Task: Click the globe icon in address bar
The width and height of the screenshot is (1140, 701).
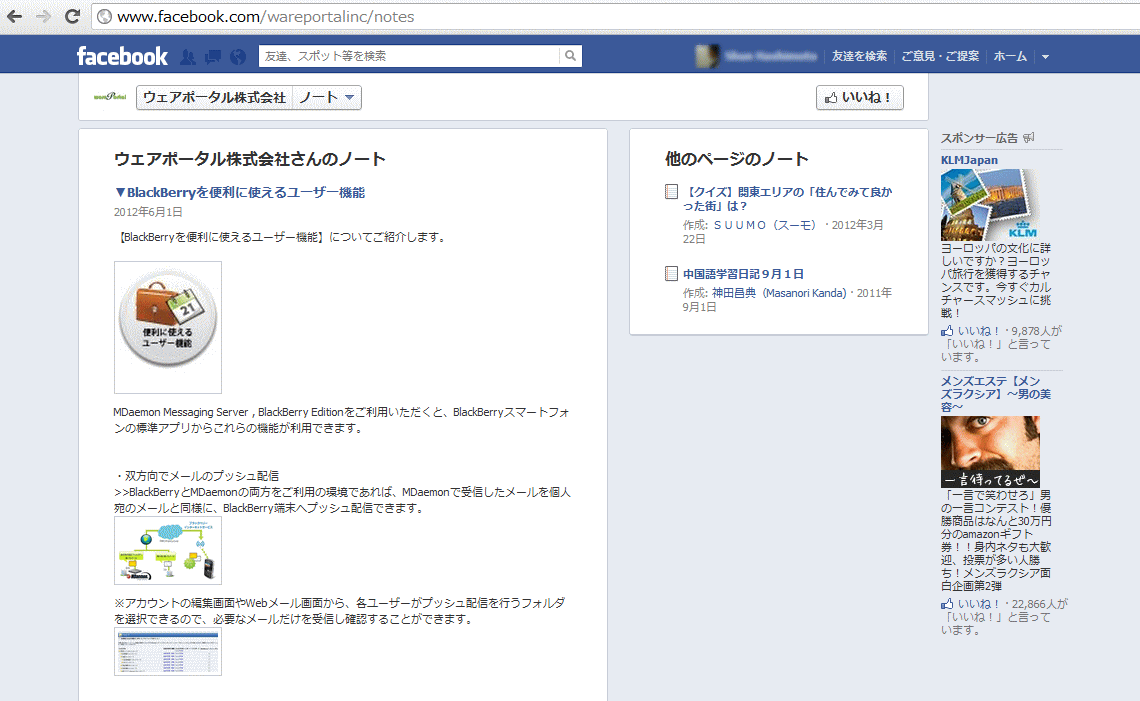Action: click(x=105, y=16)
